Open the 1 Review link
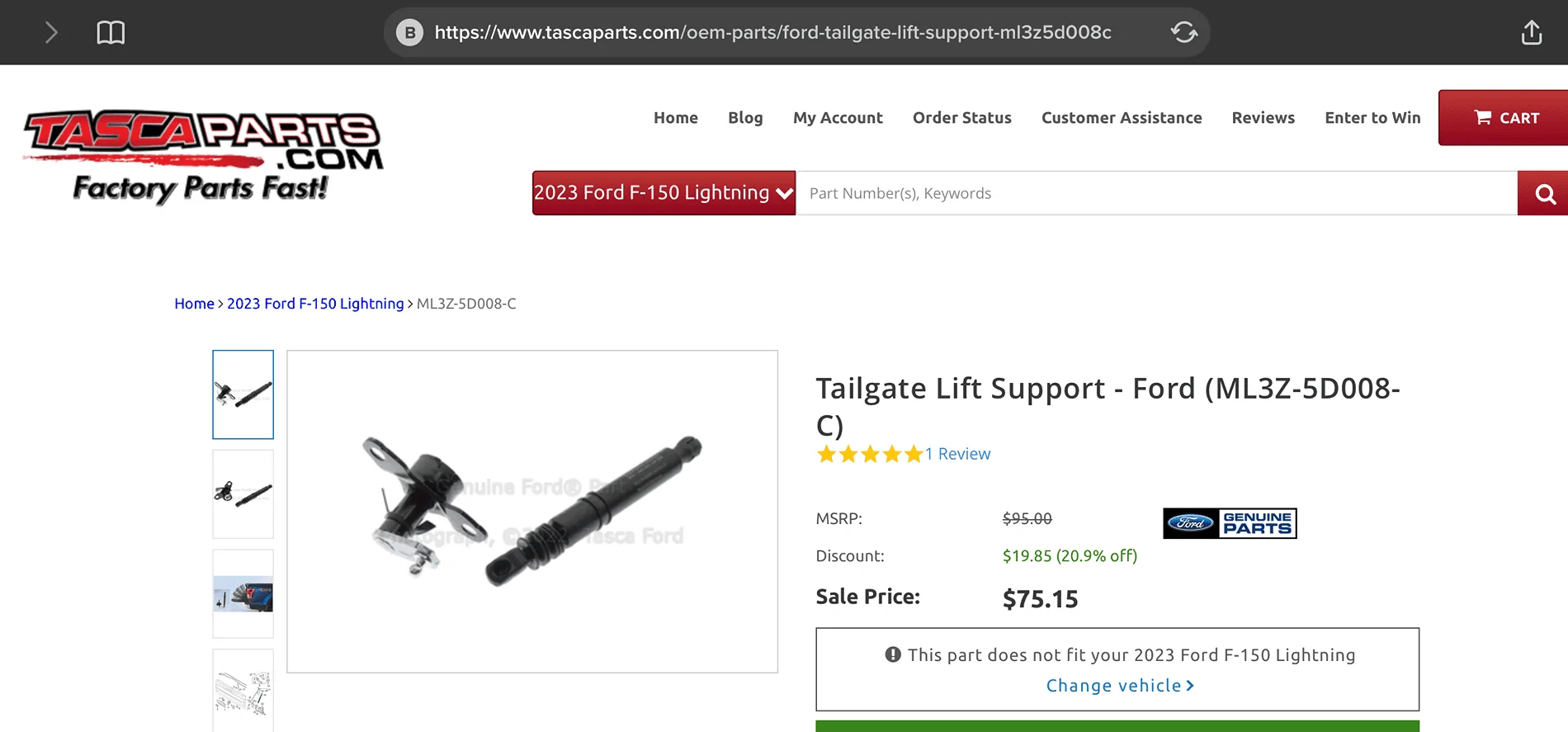 [x=956, y=453]
